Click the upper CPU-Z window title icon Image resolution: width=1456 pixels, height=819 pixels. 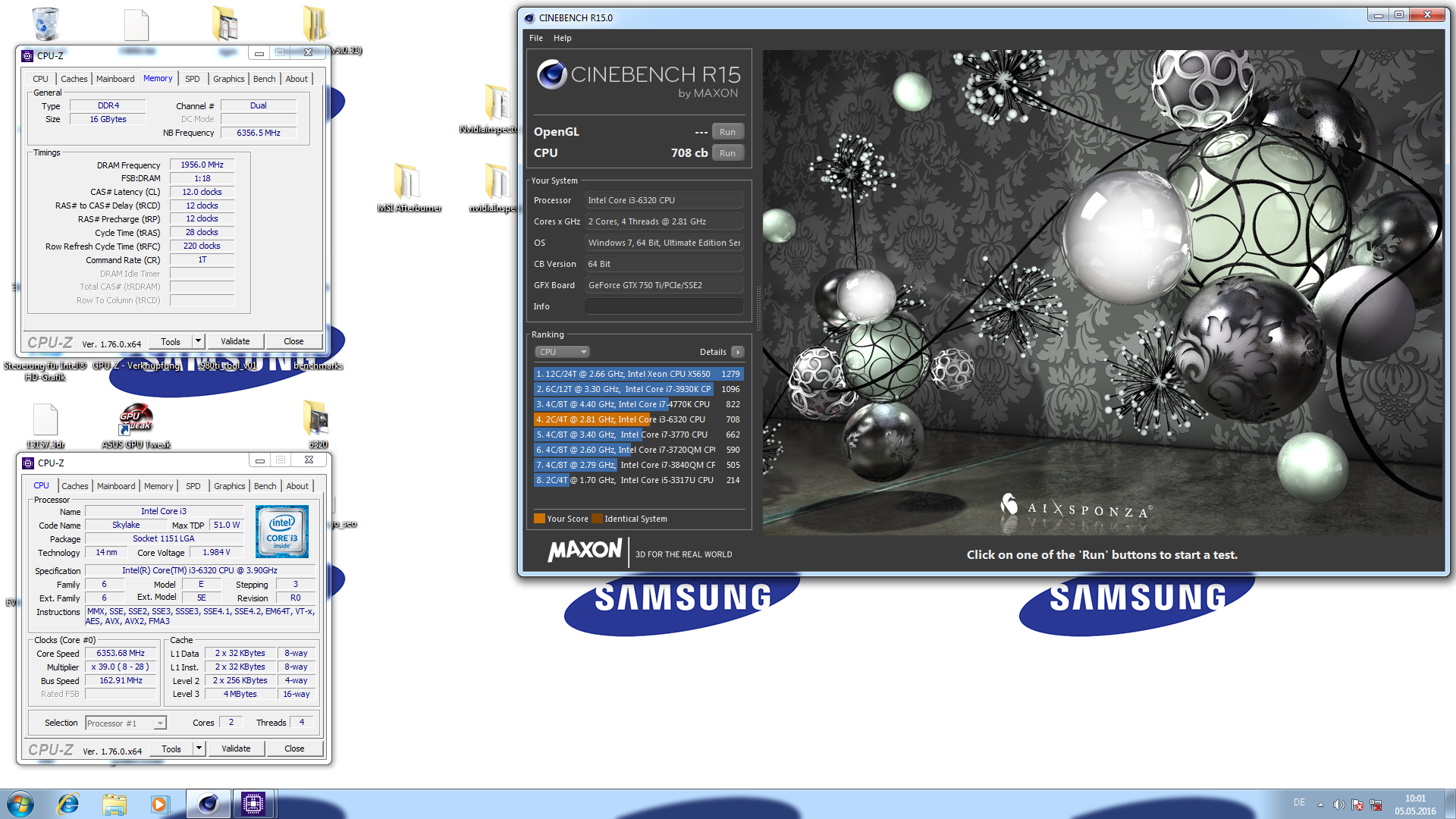[27, 55]
